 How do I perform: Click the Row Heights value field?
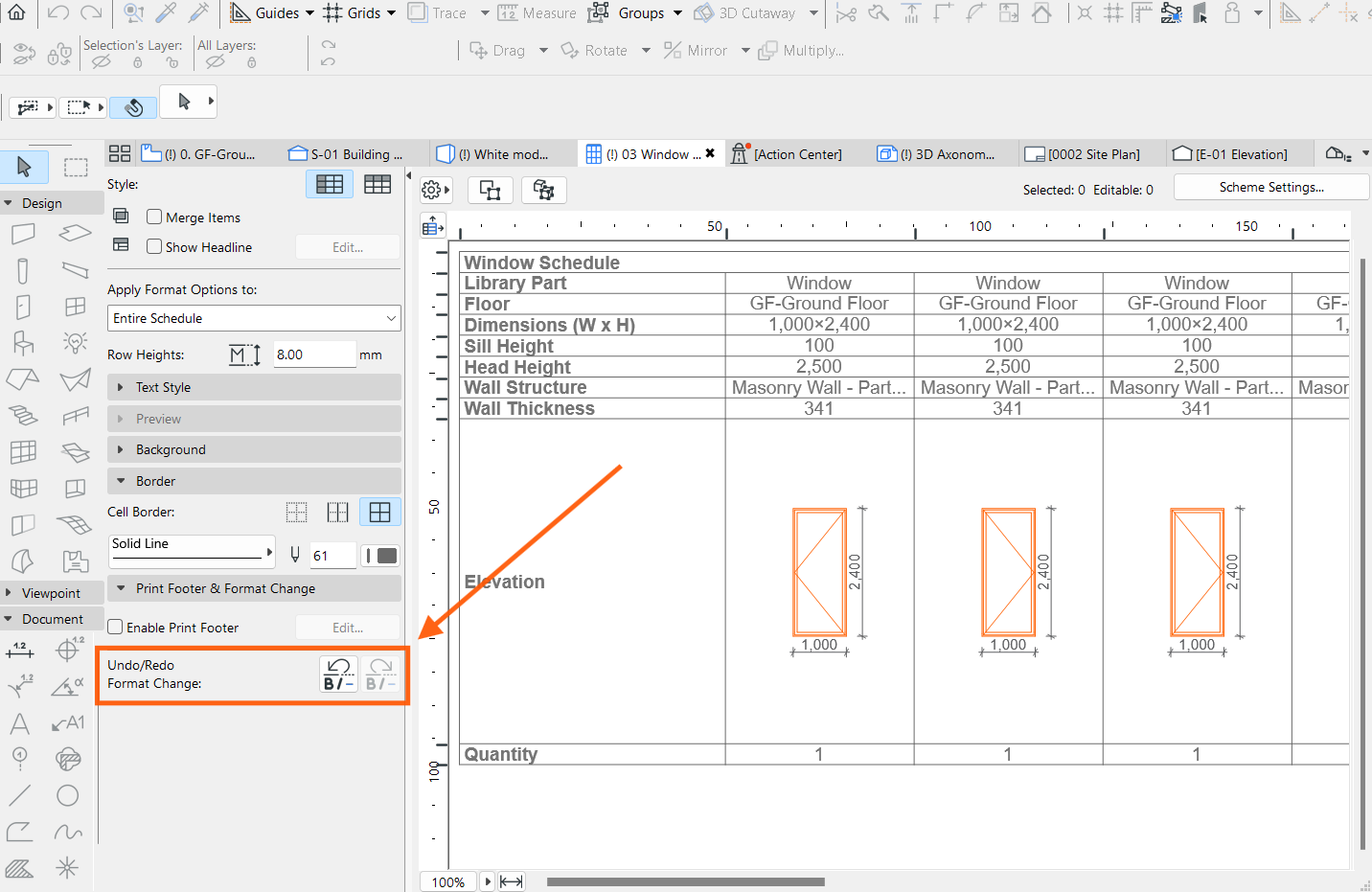(x=314, y=355)
